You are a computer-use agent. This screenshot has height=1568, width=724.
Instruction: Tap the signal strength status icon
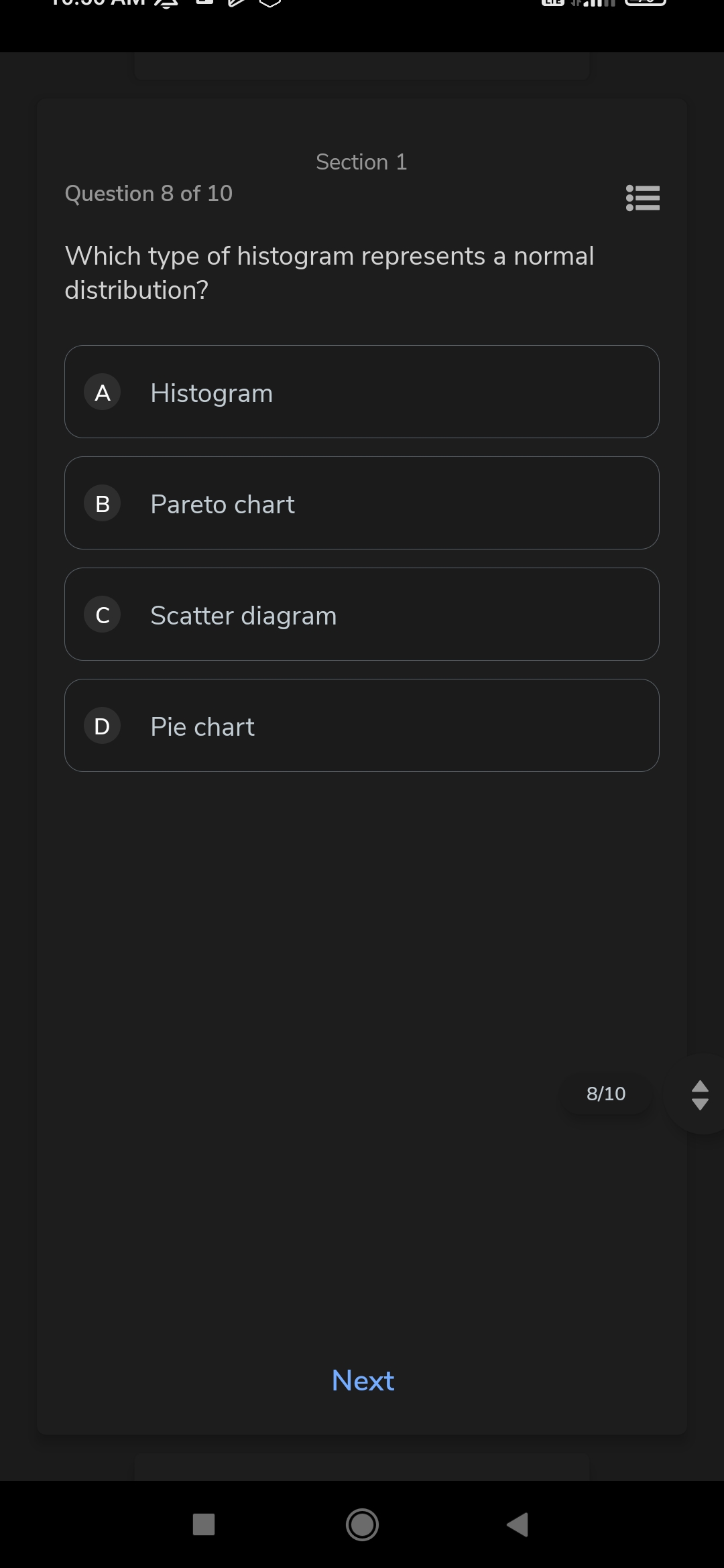point(593,3)
